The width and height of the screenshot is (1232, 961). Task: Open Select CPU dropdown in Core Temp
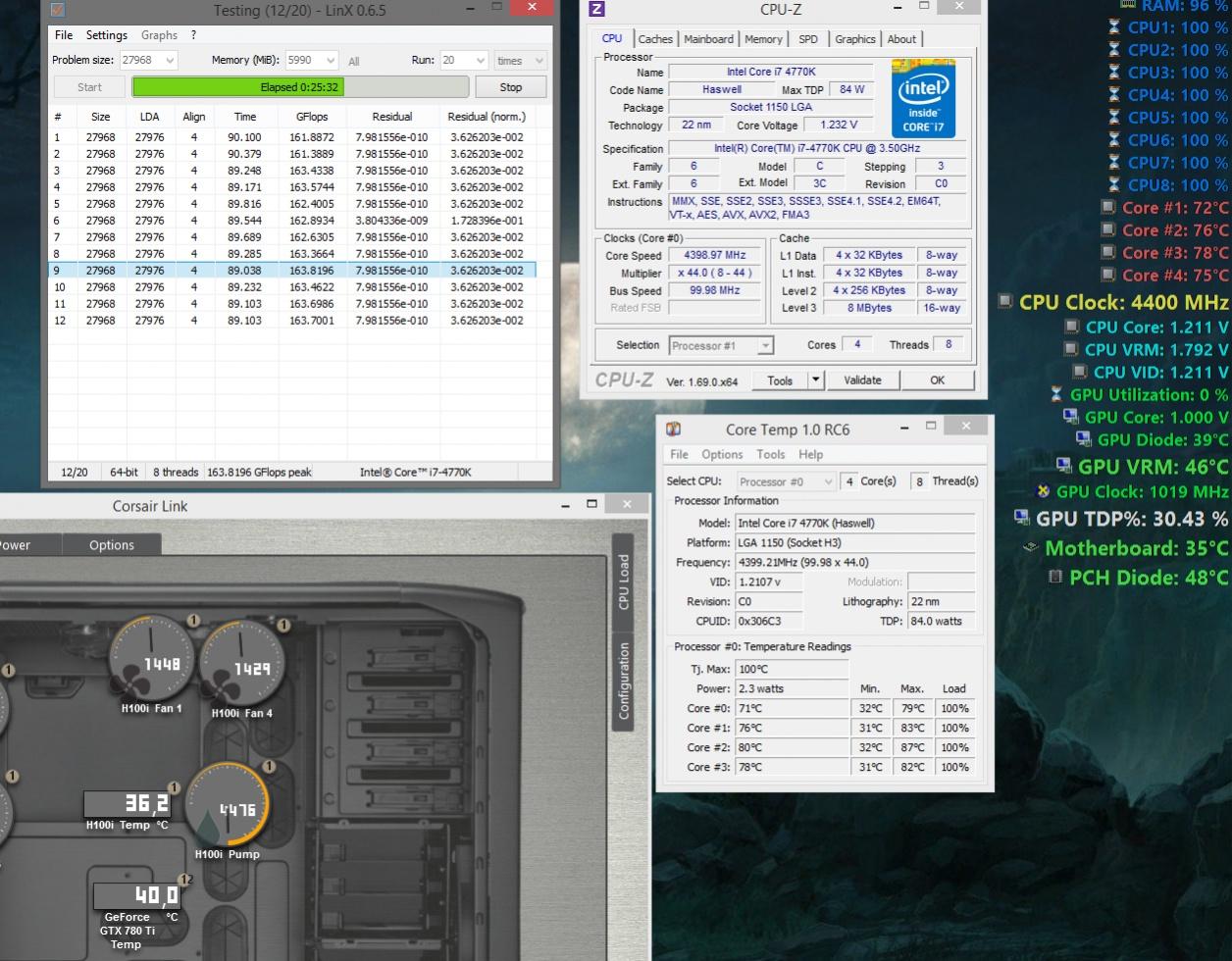pos(785,481)
